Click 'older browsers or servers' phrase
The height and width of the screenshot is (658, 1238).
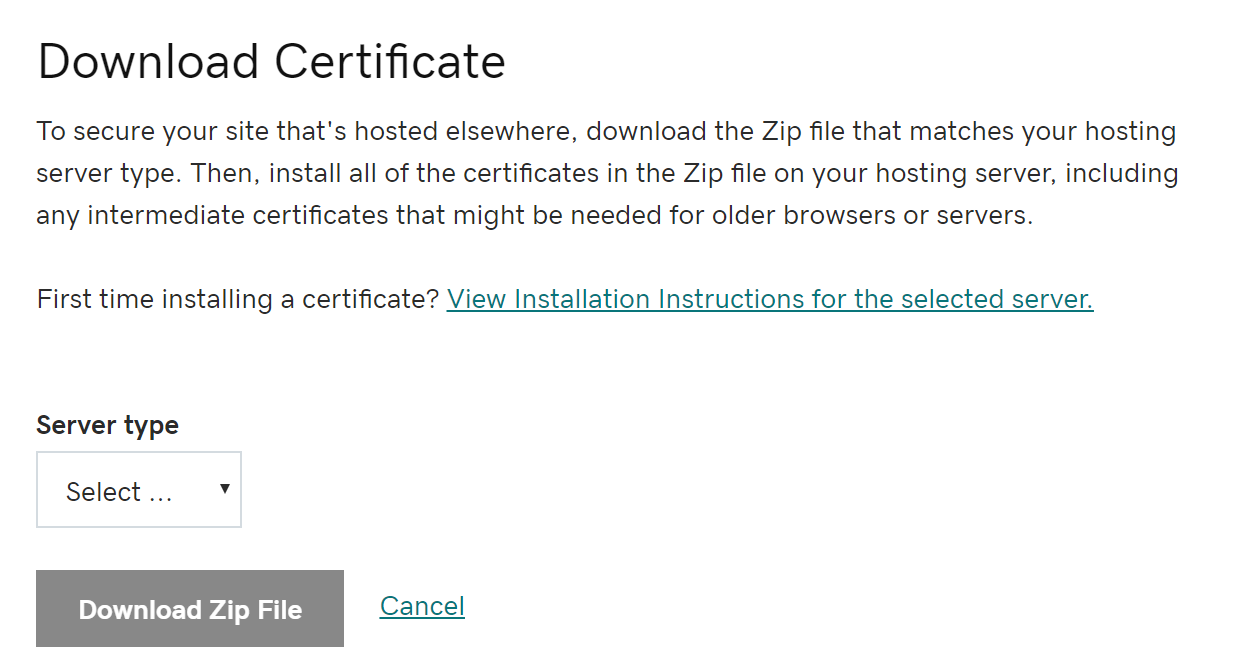tap(869, 215)
